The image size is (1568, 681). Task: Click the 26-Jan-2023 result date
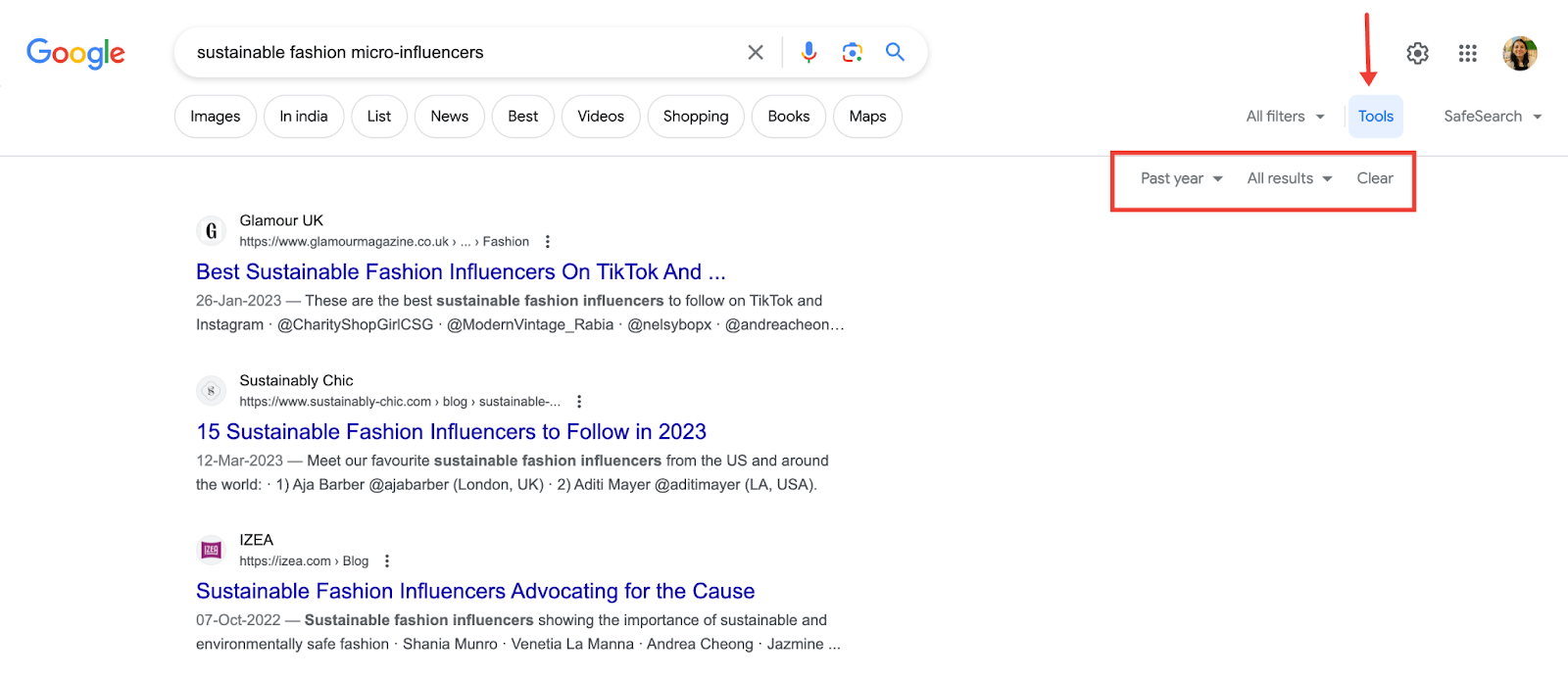click(x=238, y=301)
